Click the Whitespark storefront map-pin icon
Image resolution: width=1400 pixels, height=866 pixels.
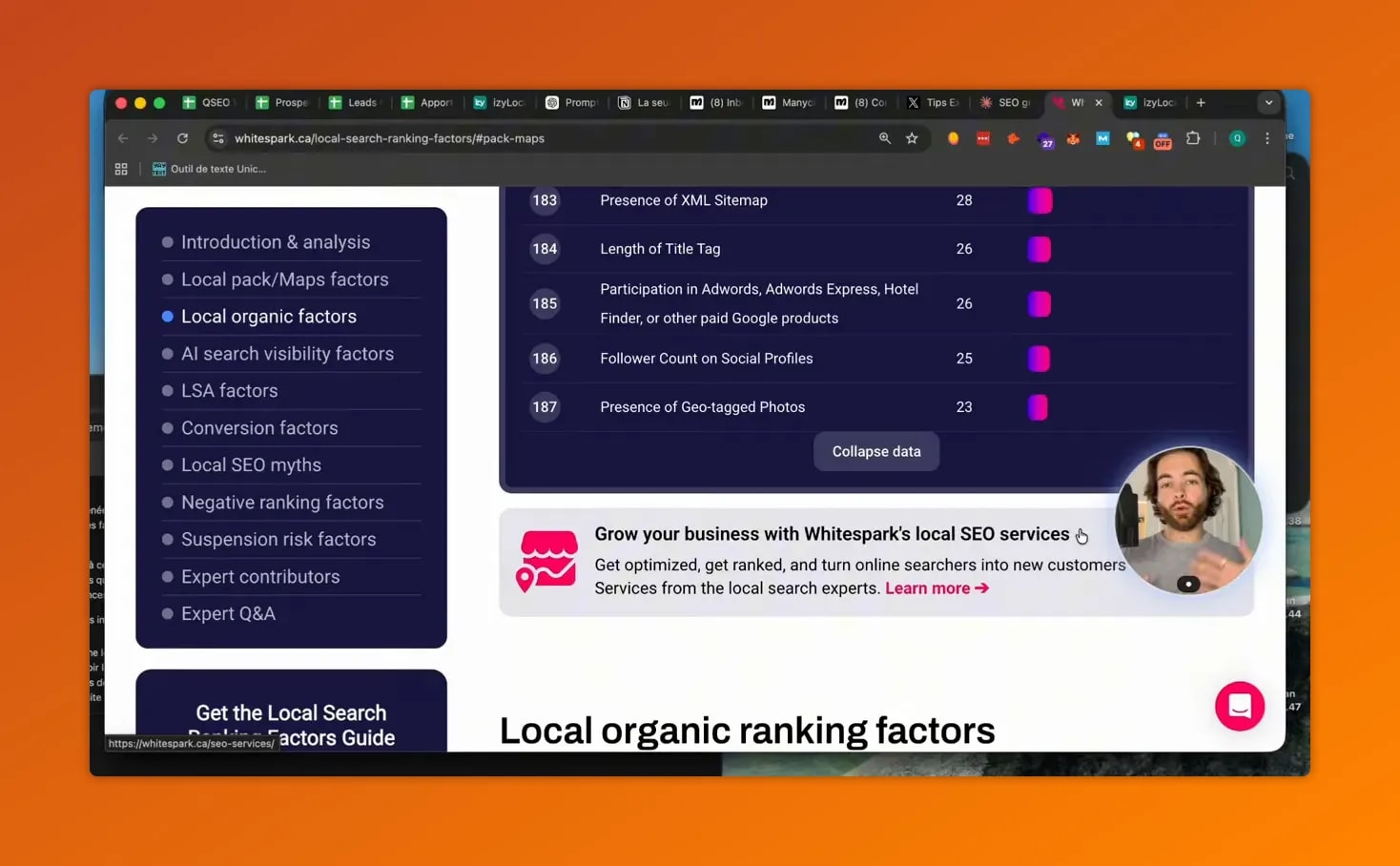546,561
